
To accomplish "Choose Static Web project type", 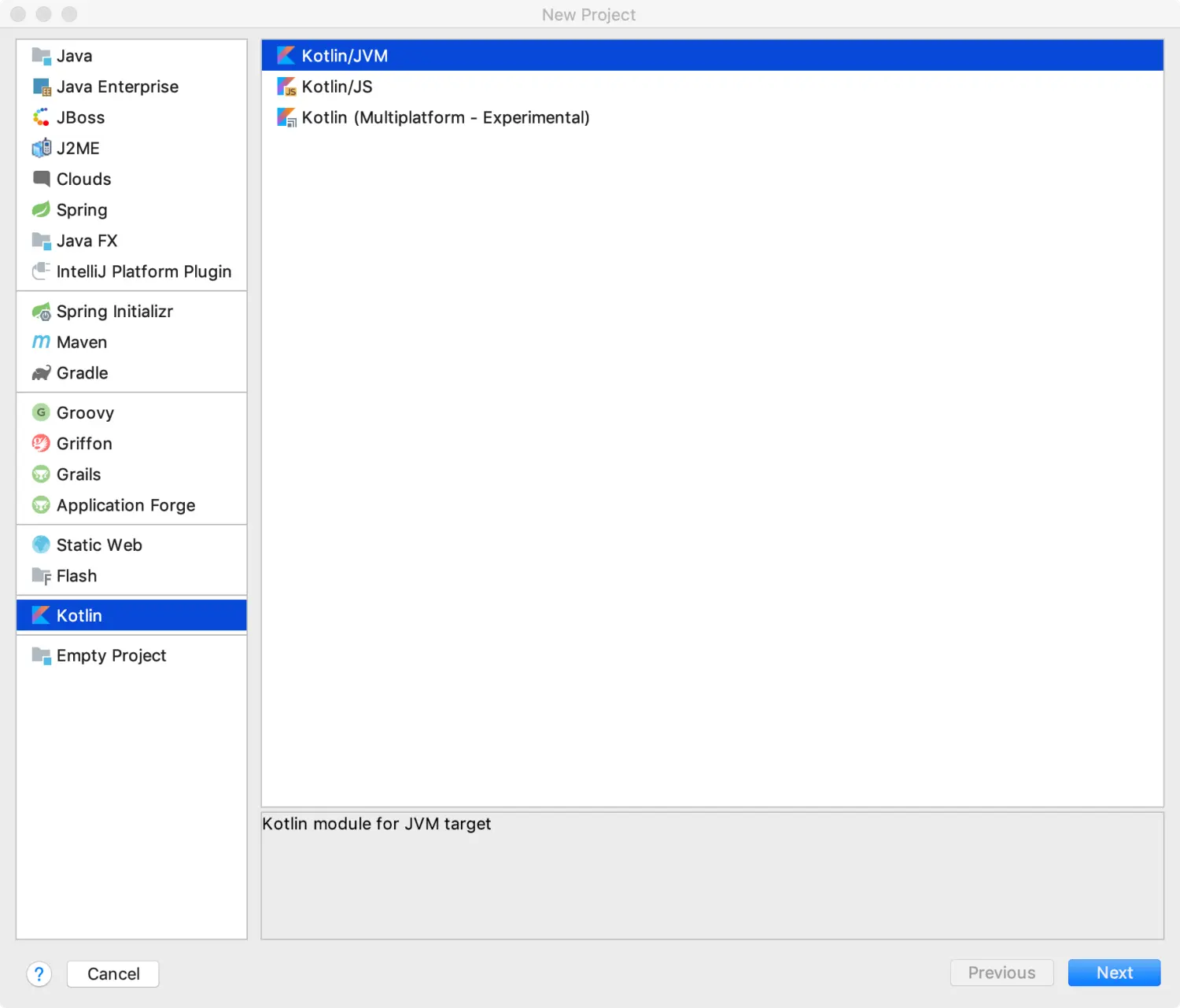I will pyautogui.click(x=131, y=545).
